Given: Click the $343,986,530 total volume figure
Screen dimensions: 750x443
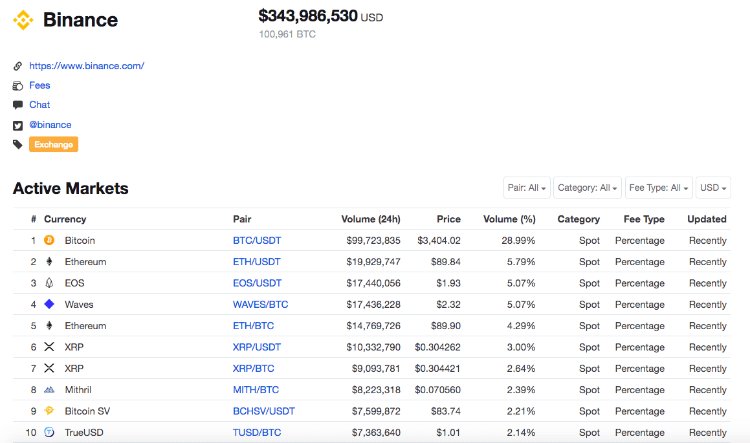Looking at the screenshot, I should pos(308,16).
